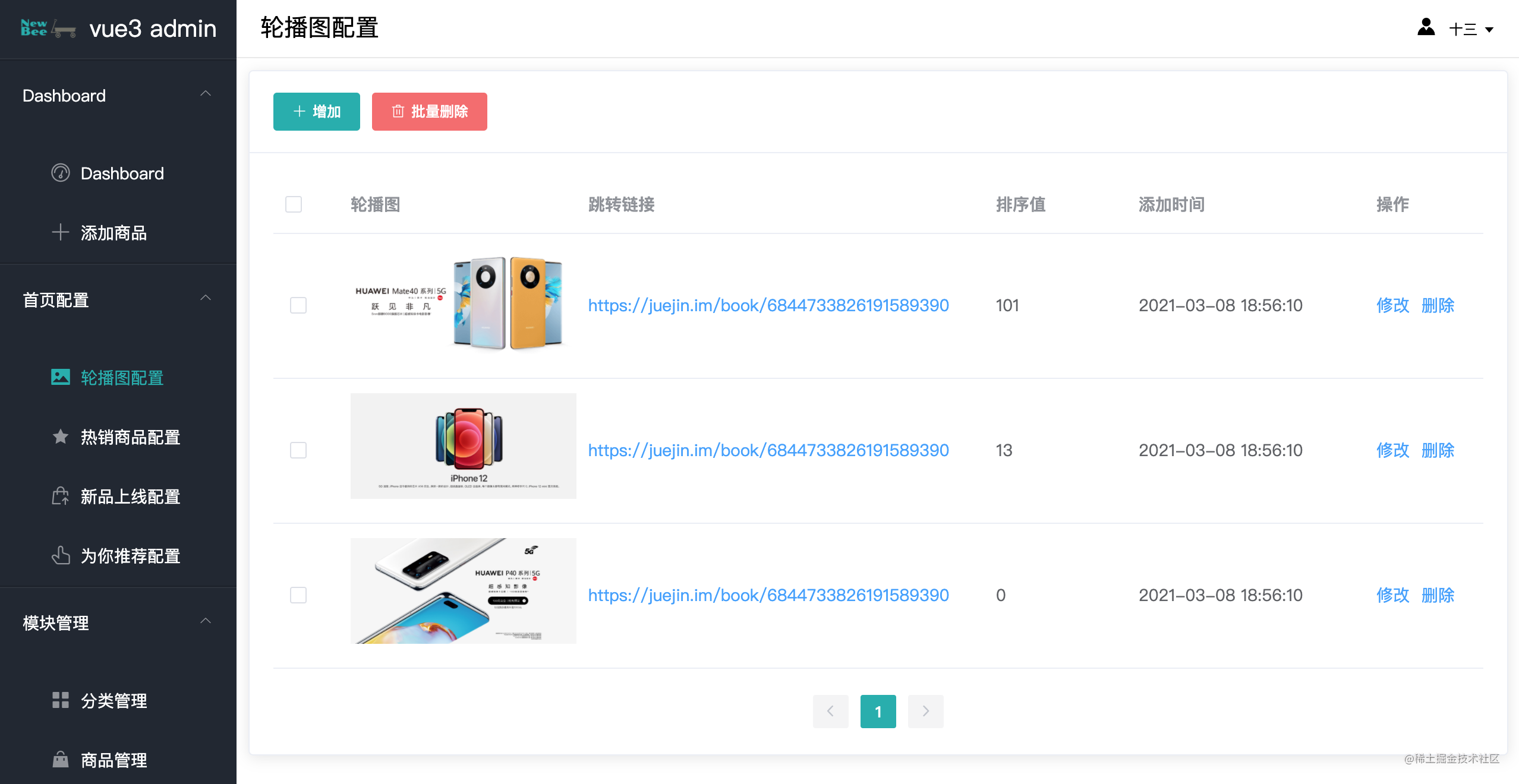The image size is (1519, 784).
Task: Open 商品管理 menu item
Action: 114,760
